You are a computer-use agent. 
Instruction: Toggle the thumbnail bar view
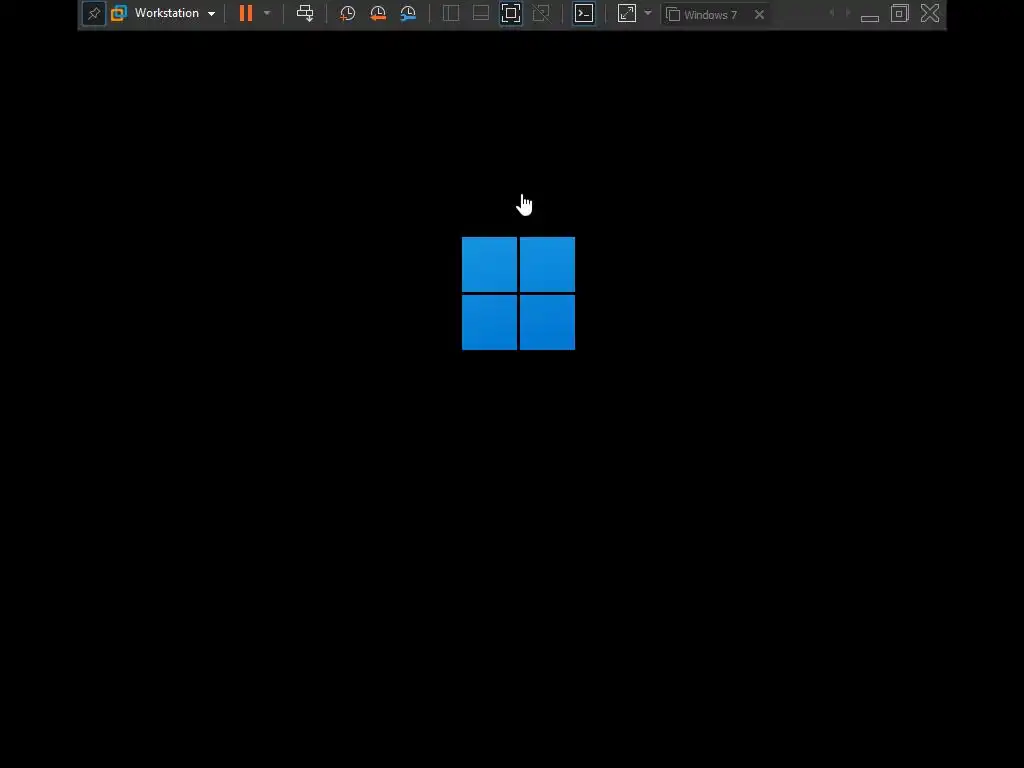481,13
